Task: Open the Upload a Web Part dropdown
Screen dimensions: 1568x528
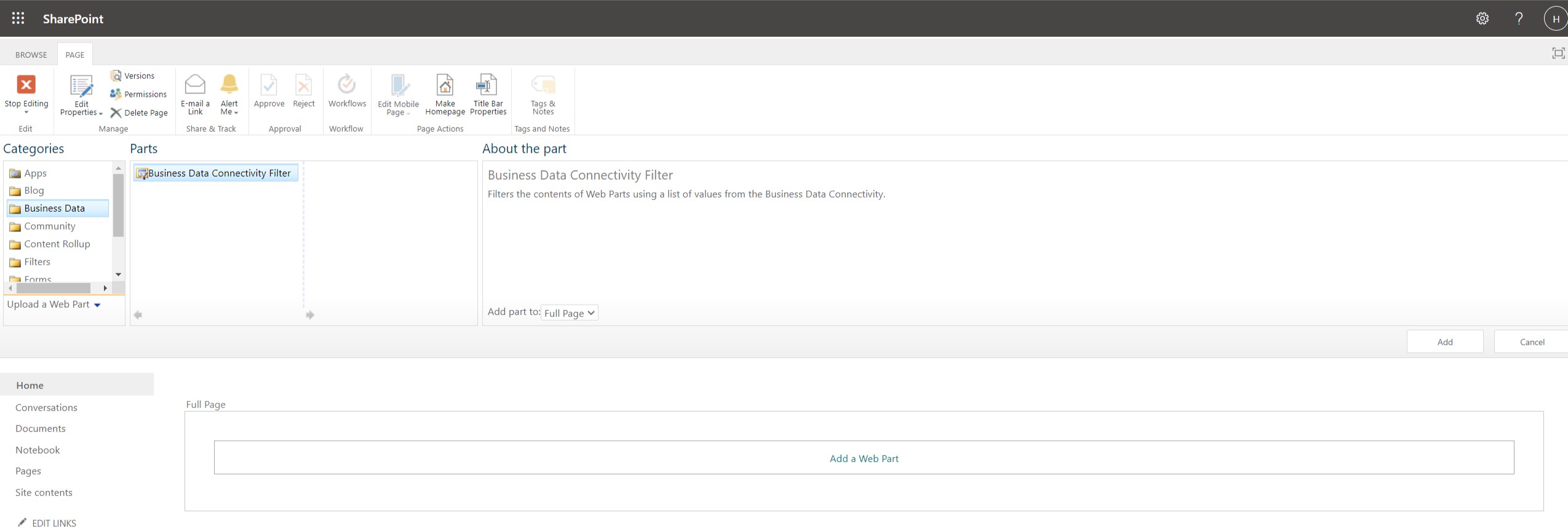Action: tap(54, 304)
